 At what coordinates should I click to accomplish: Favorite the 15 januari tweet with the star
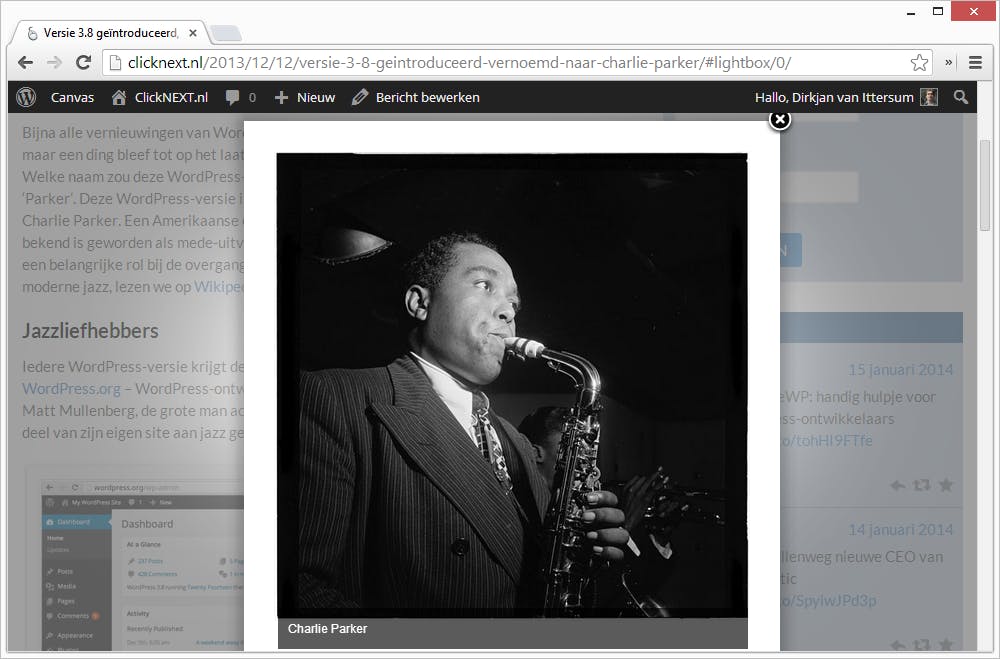click(946, 485)
